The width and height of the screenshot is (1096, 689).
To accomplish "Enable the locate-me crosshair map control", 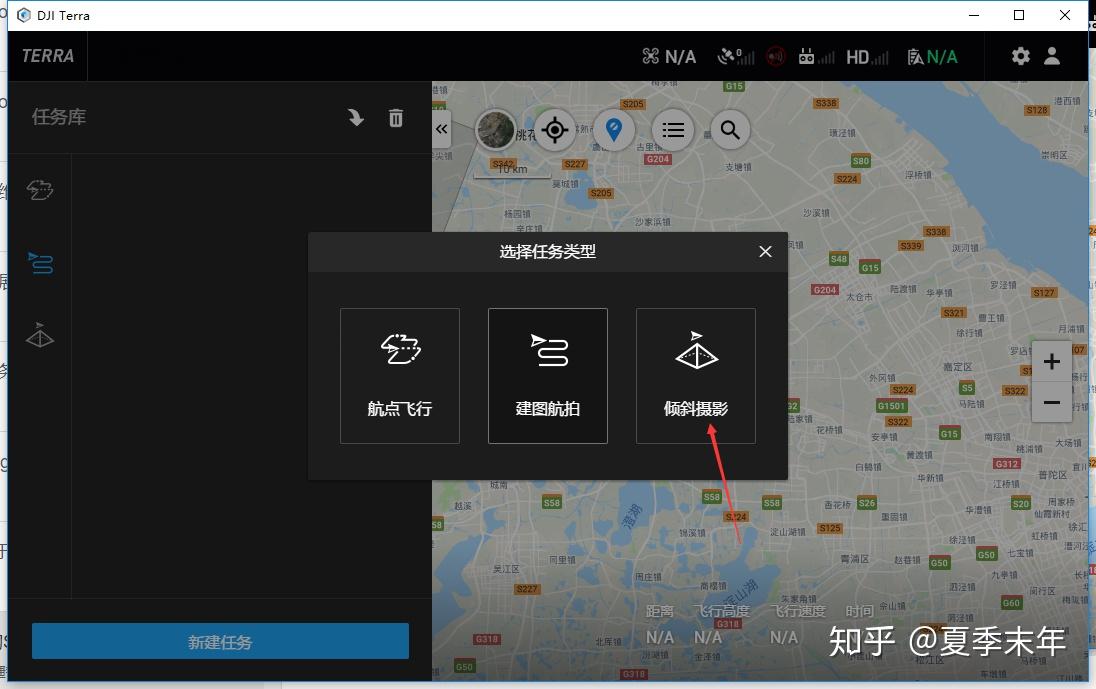I will [x=555, y=129].
